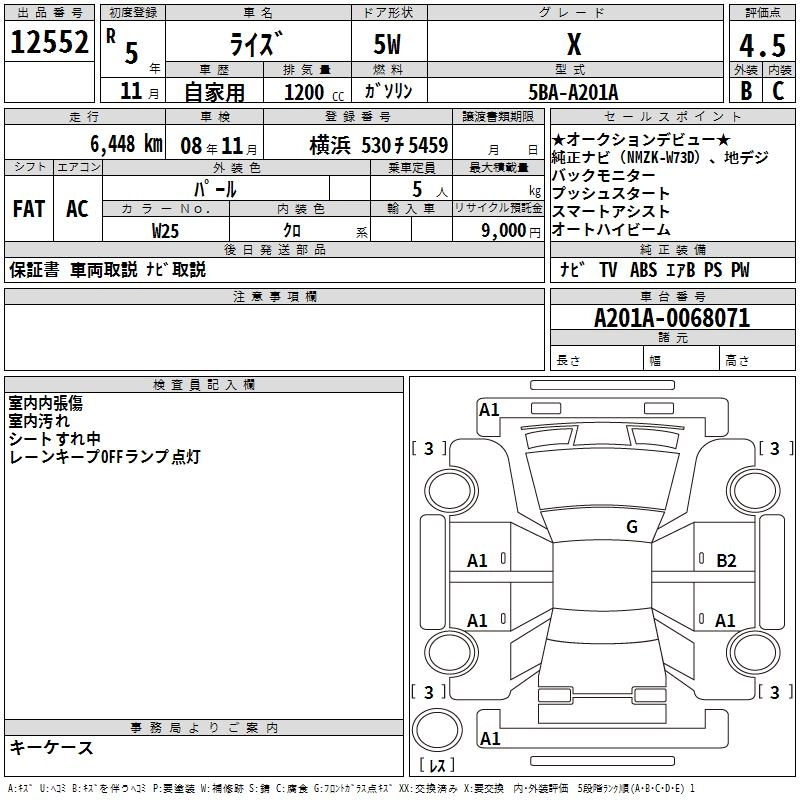Viewport: 800px width, 800px height.
Task: Select バックモニター sales point
Action: 604,176
